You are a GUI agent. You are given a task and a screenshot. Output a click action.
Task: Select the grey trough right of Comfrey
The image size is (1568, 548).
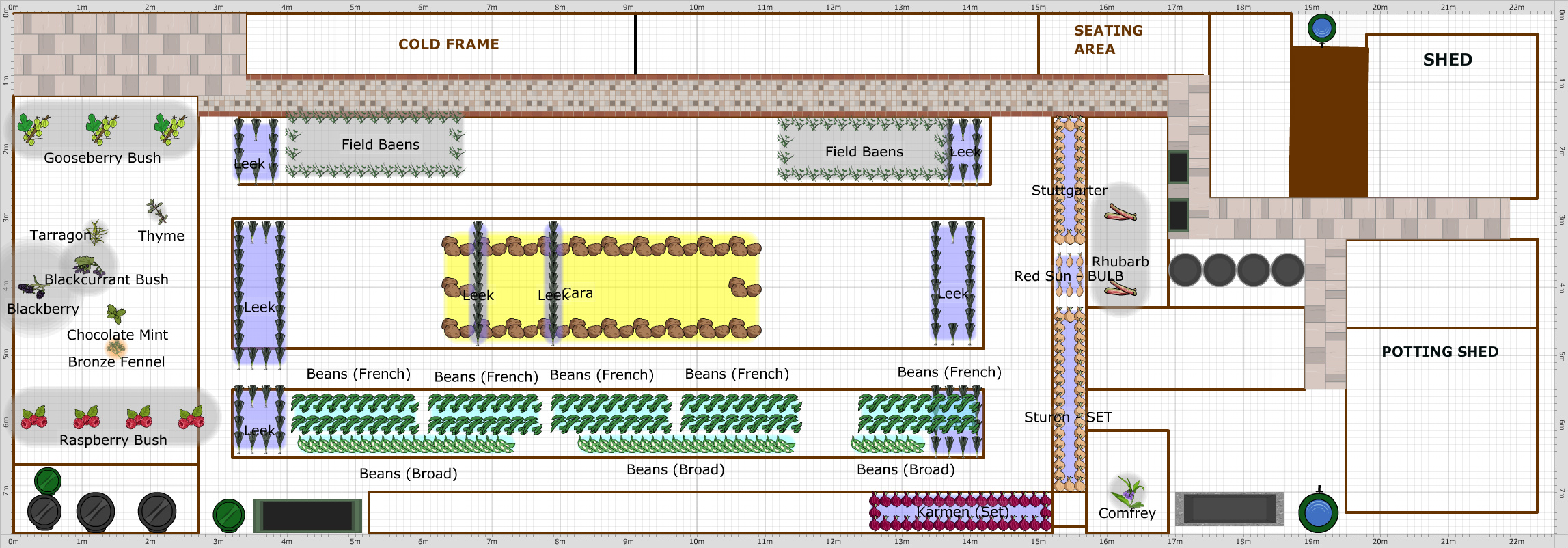(x=1230, y=509)
